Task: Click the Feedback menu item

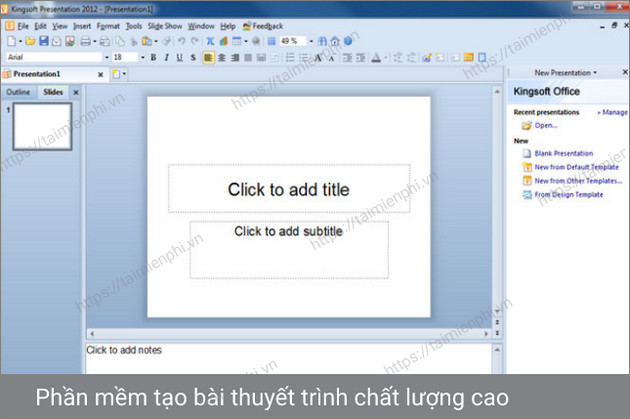Action: coord(263,26)
